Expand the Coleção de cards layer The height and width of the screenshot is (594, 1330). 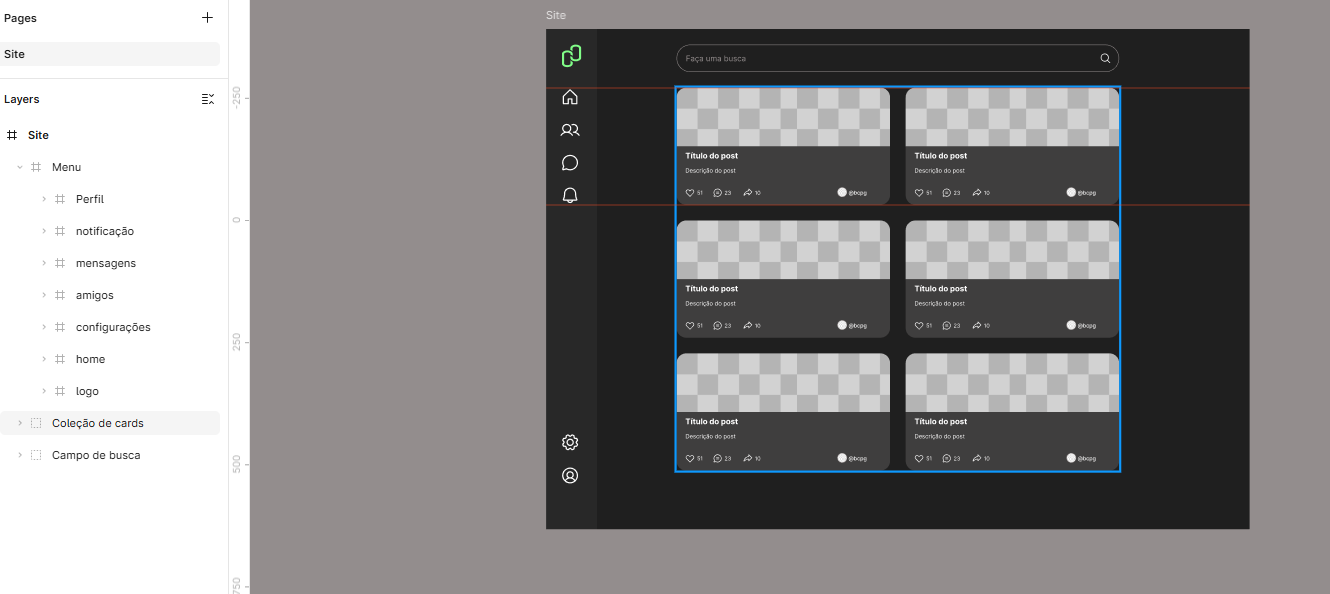coord(20,423)
